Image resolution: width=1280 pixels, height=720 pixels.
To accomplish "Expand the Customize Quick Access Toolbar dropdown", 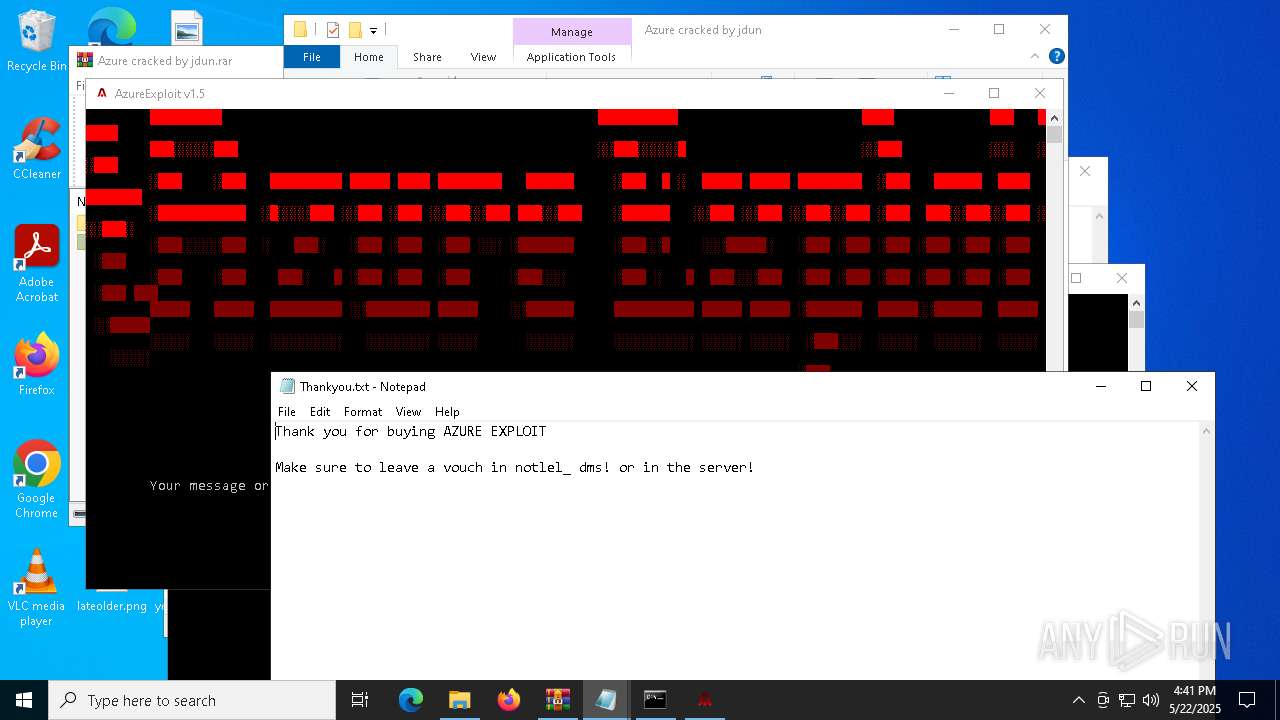I will coord(374,31).
